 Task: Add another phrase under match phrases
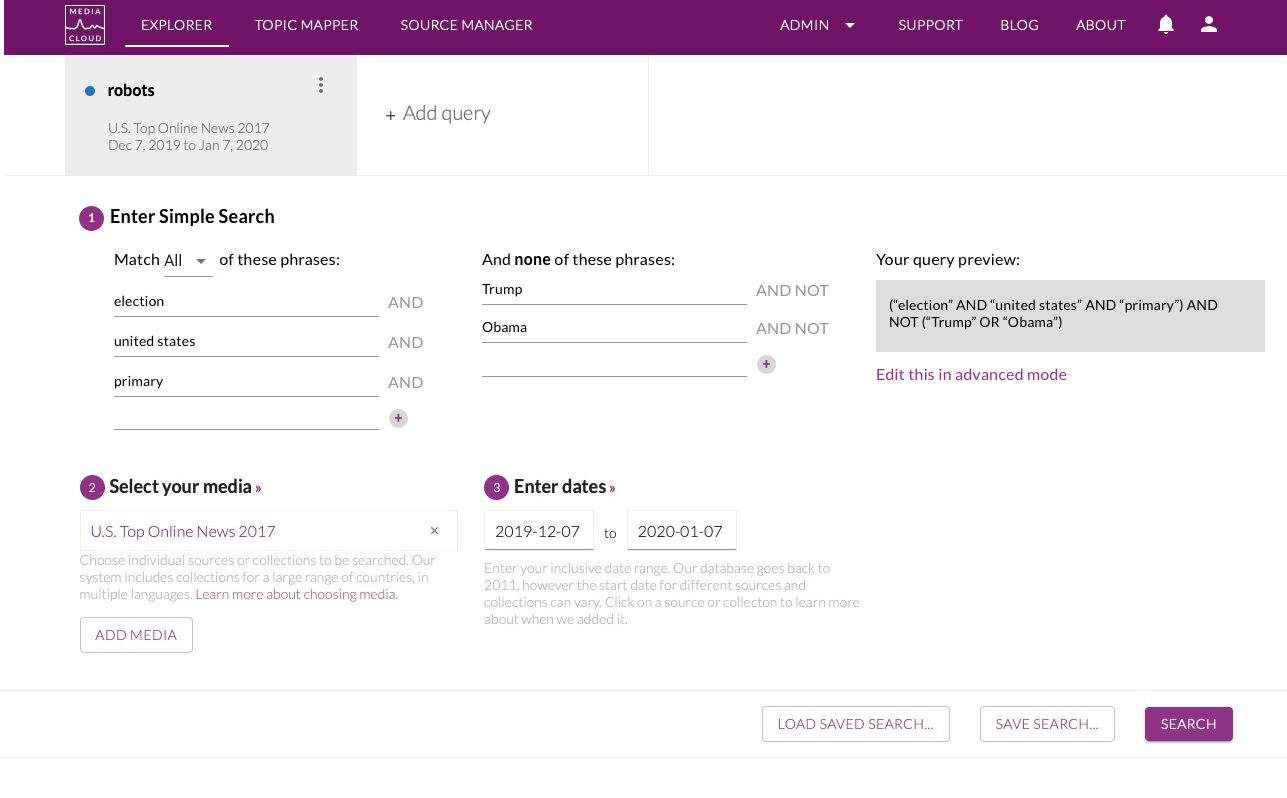coord(398,418)
